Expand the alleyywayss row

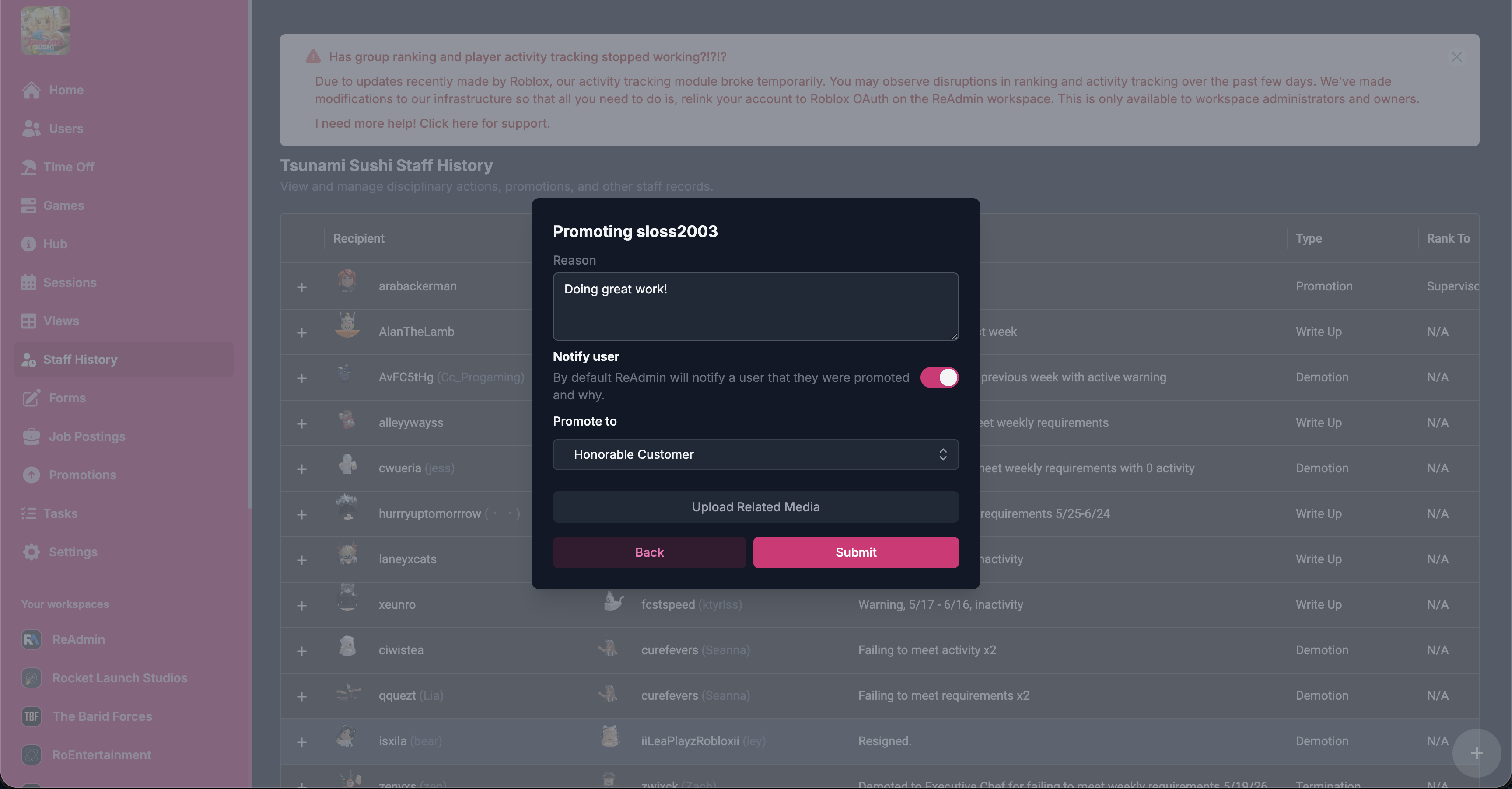302,423
